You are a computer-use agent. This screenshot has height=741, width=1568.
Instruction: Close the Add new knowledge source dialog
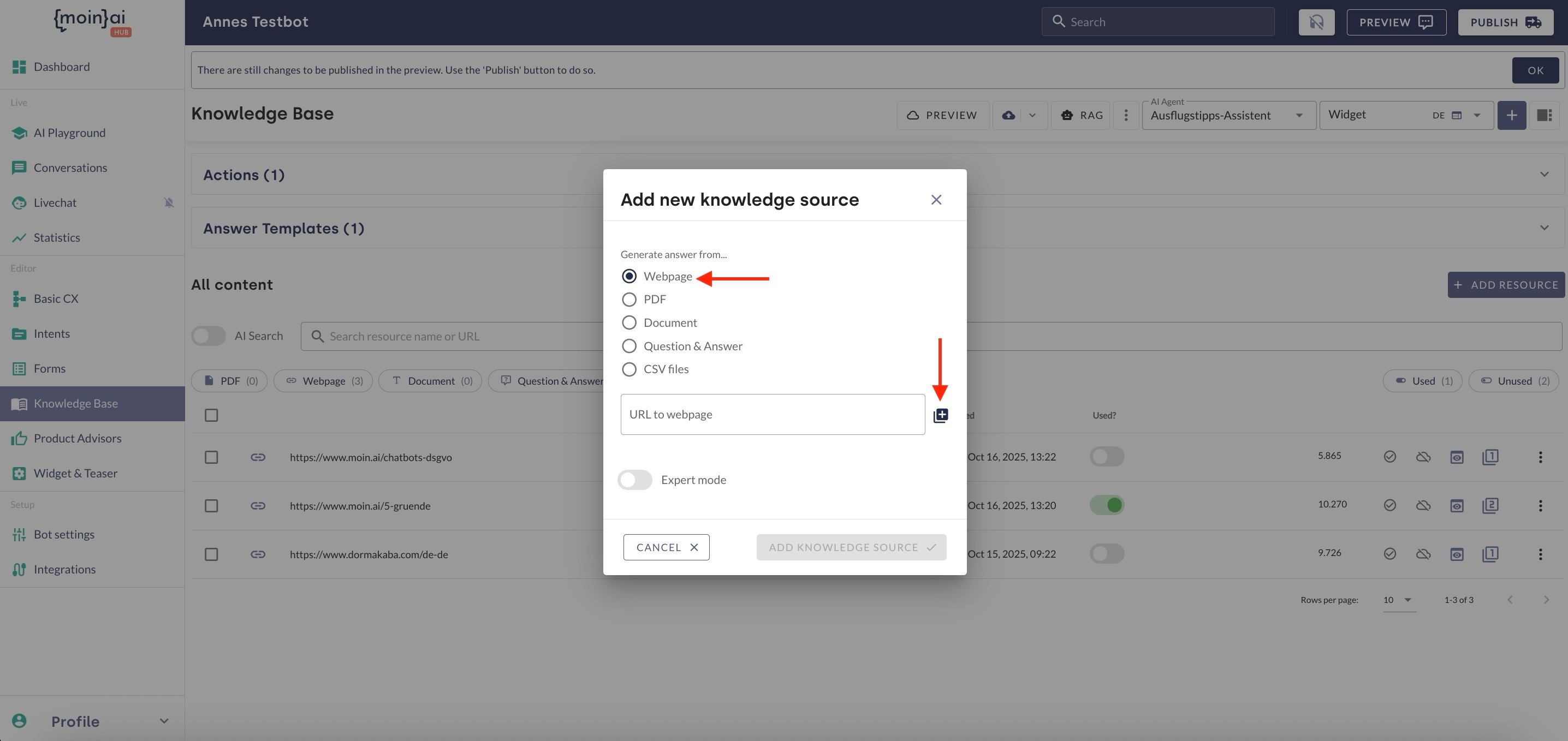point(936,200)
